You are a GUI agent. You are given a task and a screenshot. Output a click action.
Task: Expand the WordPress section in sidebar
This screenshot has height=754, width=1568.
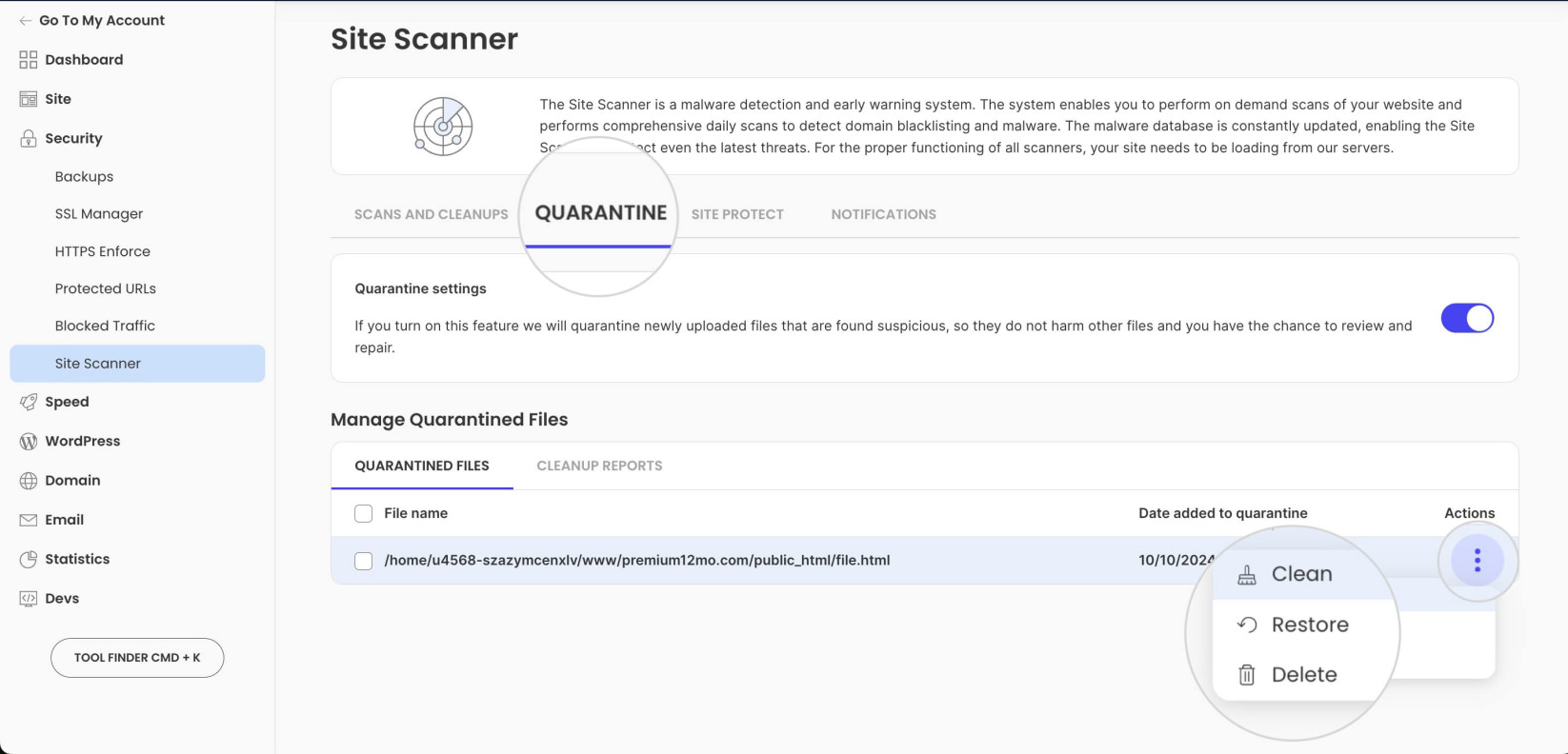pos(83,442)
